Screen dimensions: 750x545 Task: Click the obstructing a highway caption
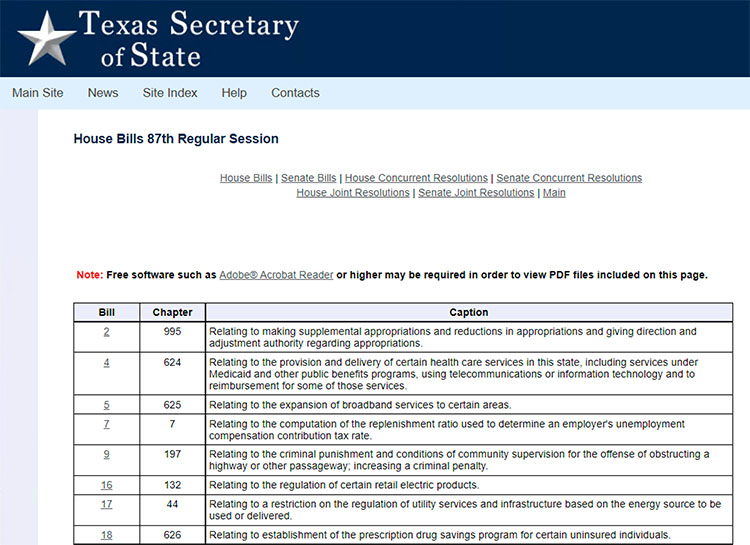459,460
